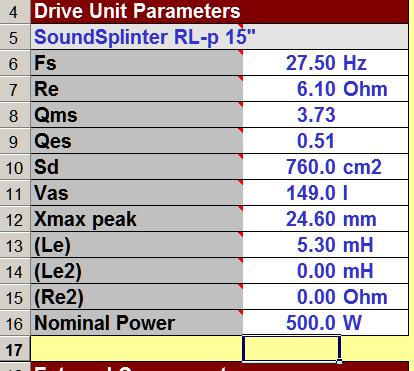Select row header 8

pos(15,115)
